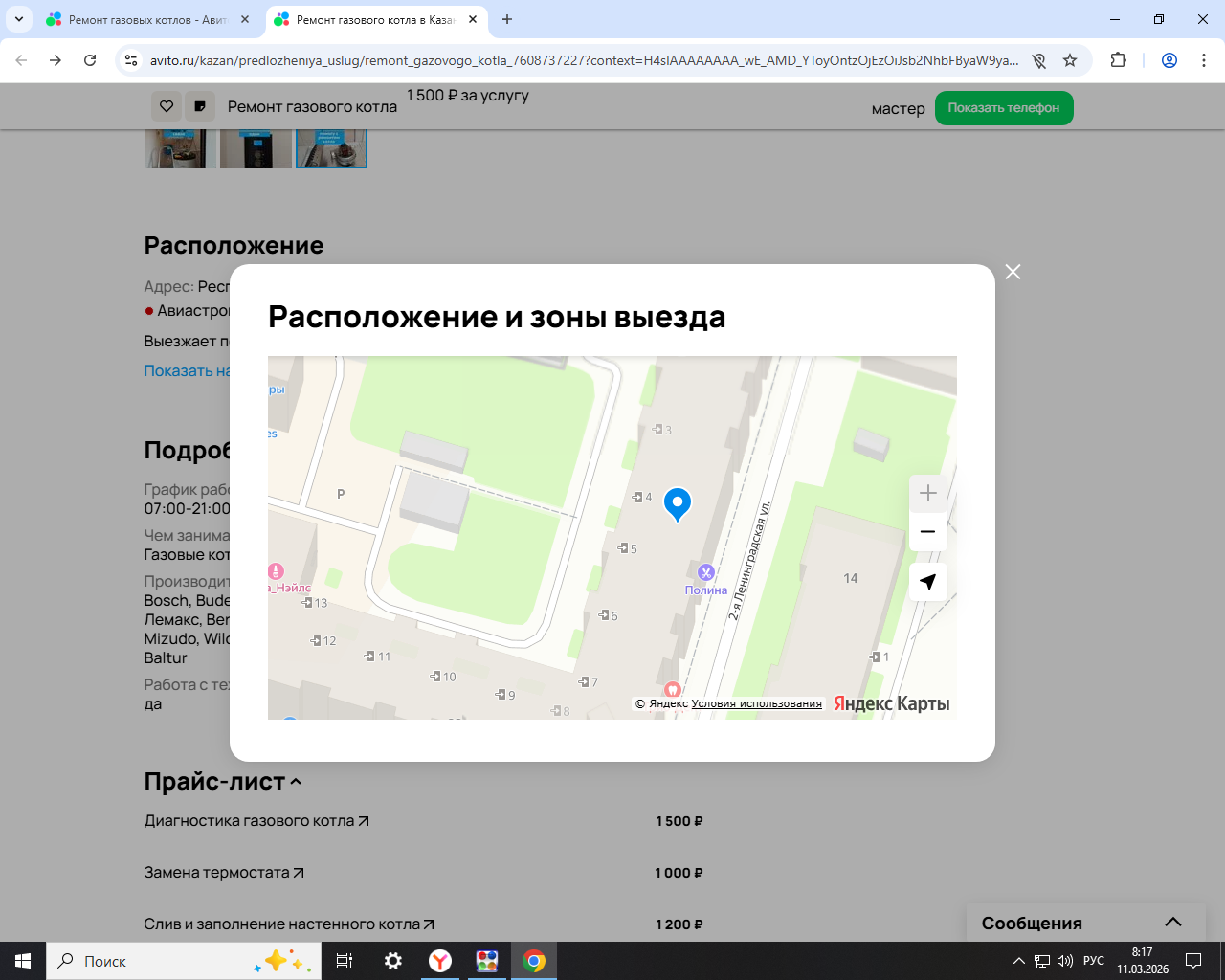Click the geolocation arrow on map

coord(927,582)
